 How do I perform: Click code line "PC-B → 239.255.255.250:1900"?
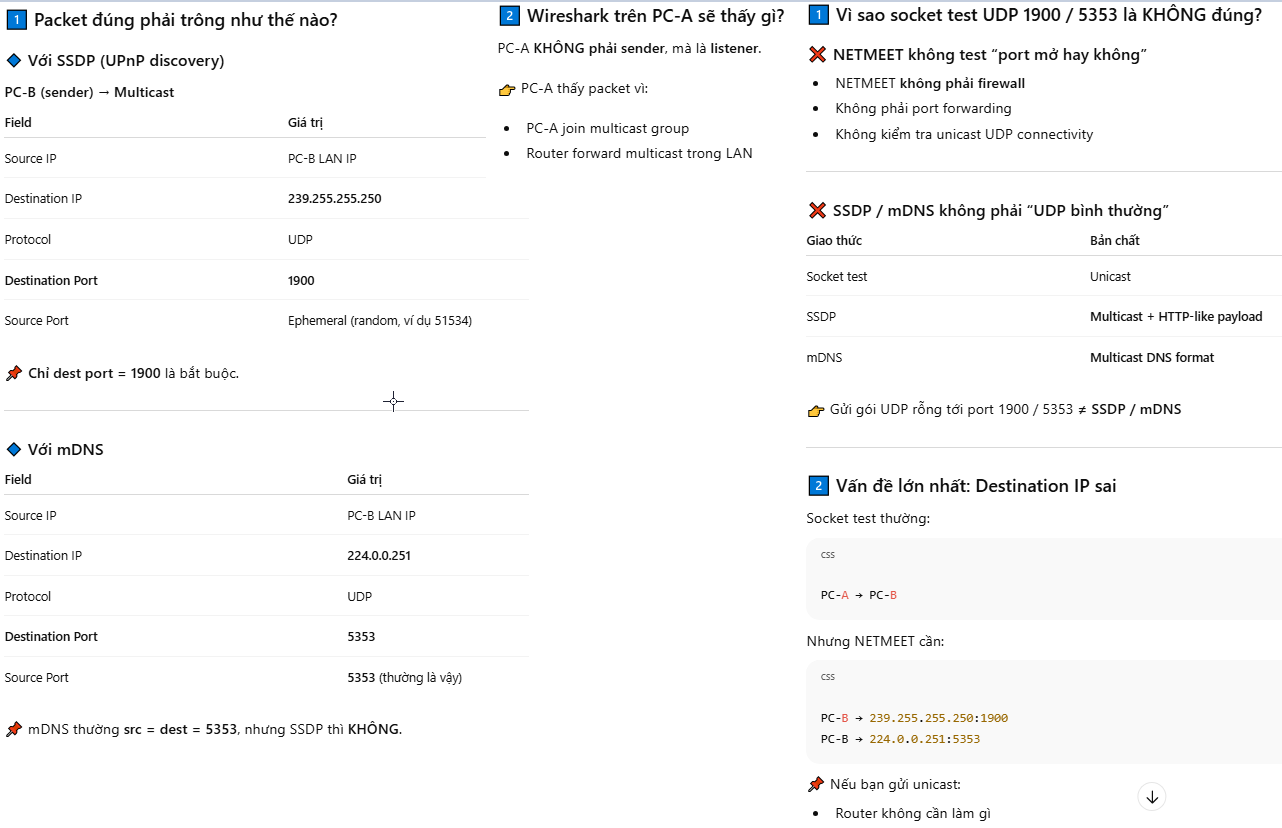pyautogui.click(x=914, y=718)
